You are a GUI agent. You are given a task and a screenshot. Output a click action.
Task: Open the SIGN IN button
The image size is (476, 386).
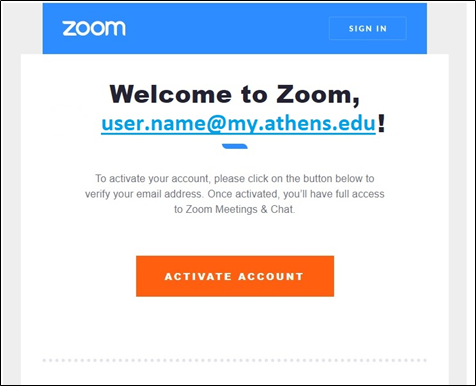[x=368, y=28]
